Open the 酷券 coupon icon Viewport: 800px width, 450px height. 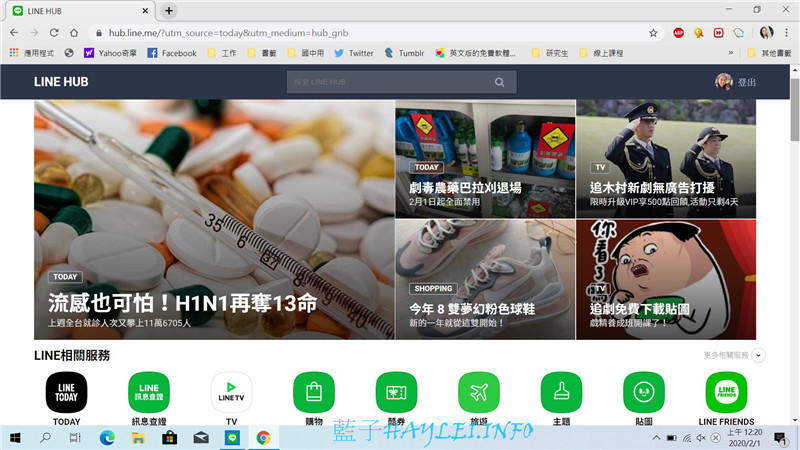[x=396, y=392]
